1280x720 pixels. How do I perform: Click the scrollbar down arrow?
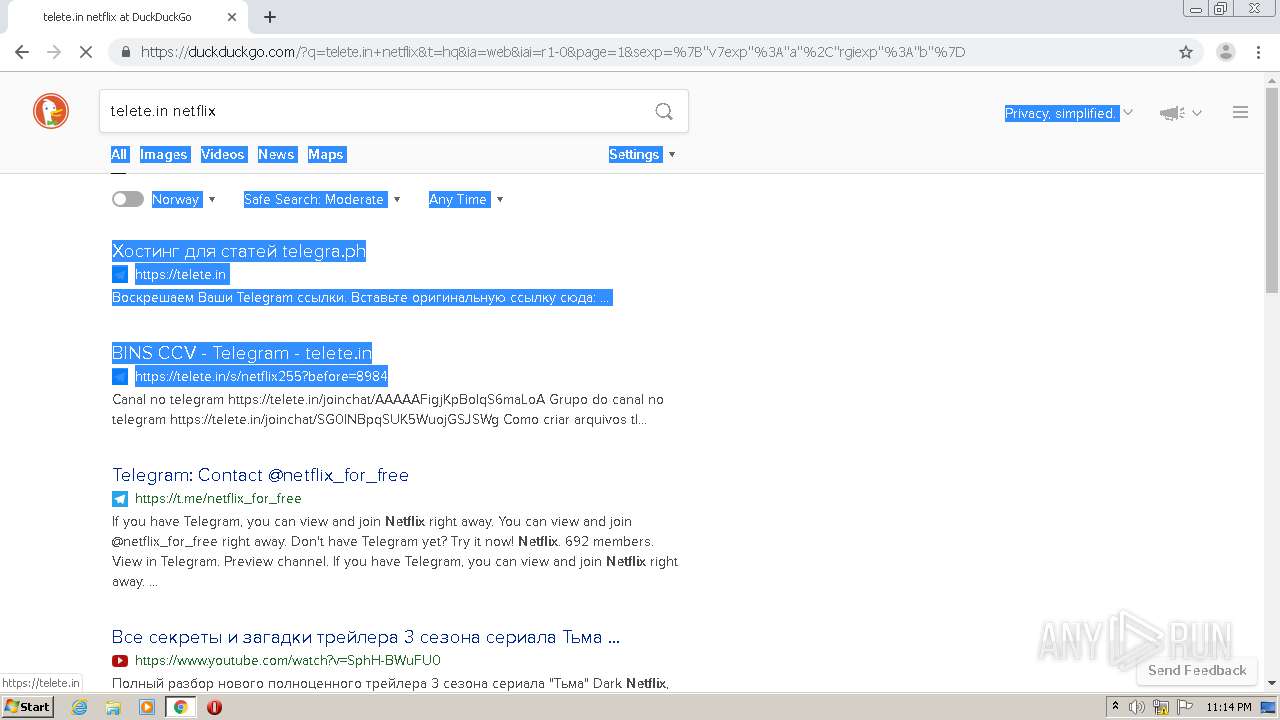(1272, 684)
